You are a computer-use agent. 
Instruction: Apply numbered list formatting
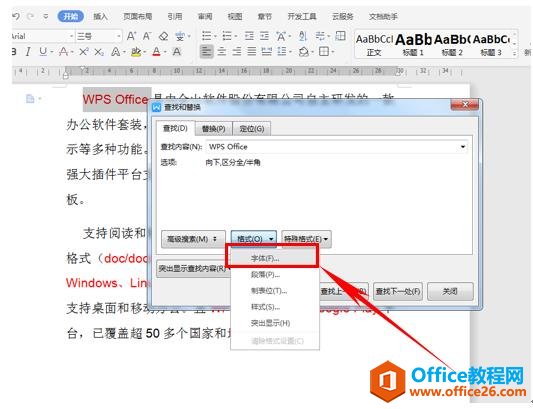point(226,36)
